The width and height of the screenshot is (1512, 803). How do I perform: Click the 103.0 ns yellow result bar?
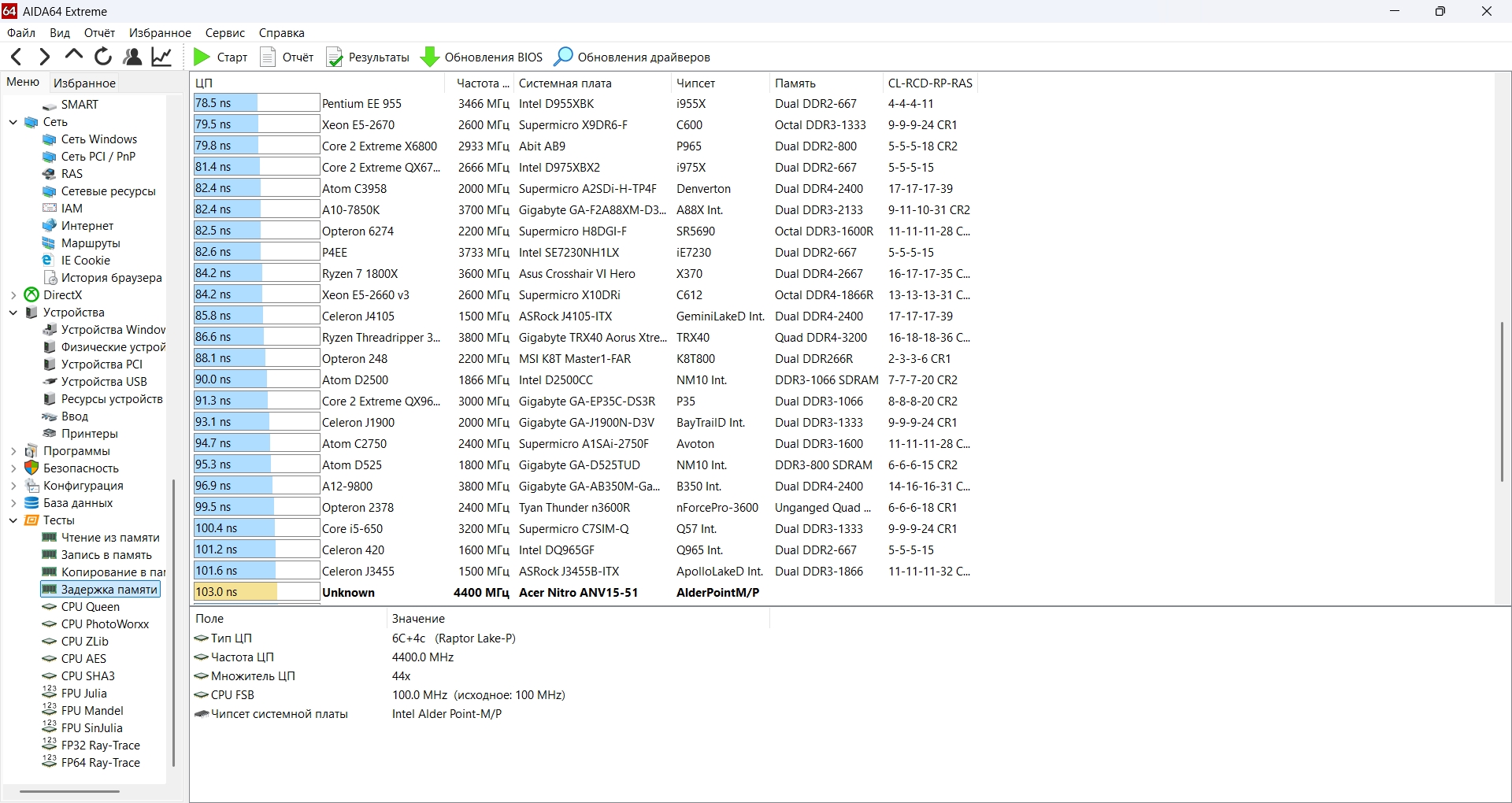(235, 592)
